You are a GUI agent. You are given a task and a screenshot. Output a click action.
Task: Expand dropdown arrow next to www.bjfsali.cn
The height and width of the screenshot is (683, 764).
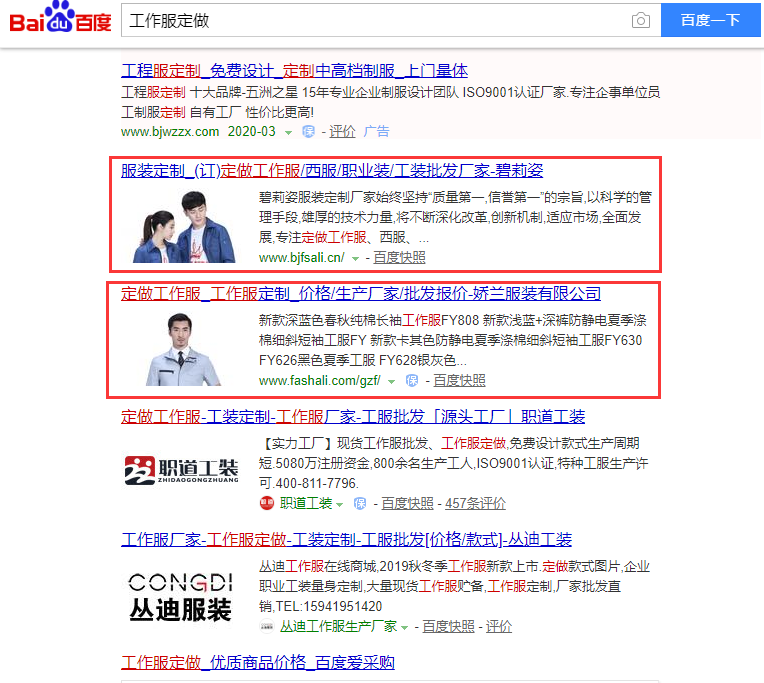[x=356, y=259]
